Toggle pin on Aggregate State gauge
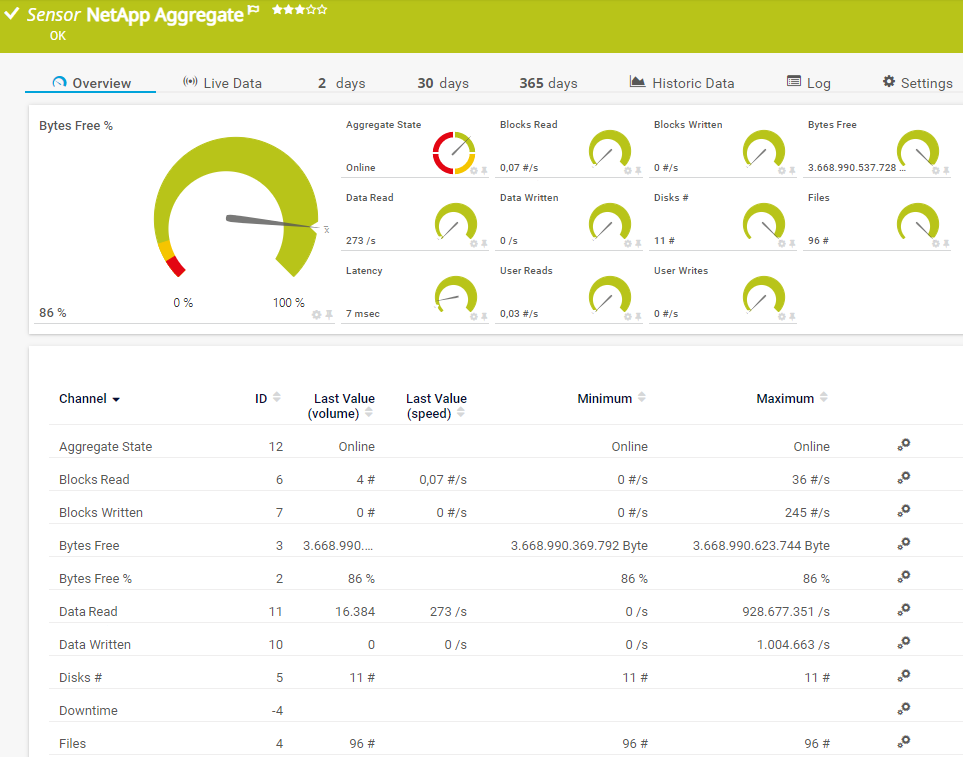The width and height of the screenshot is (963, 757). pos(484,171)
